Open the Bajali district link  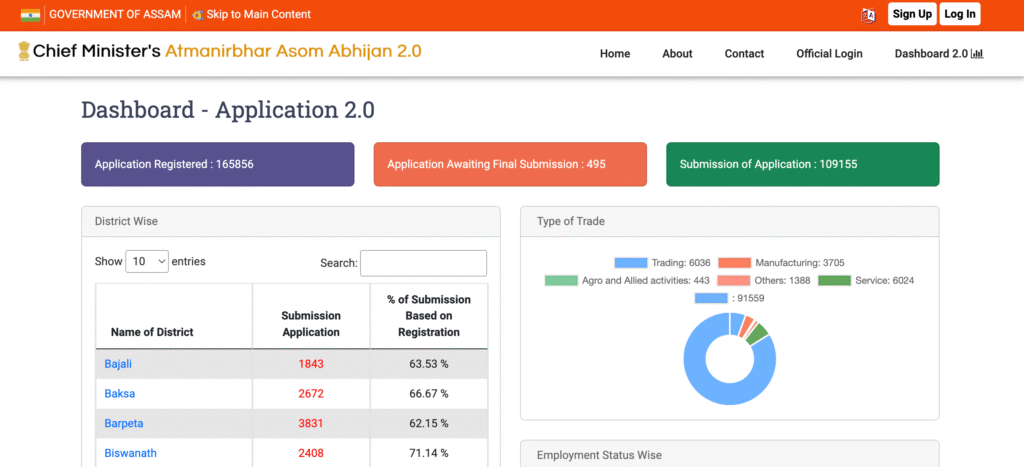pos(118,364)
